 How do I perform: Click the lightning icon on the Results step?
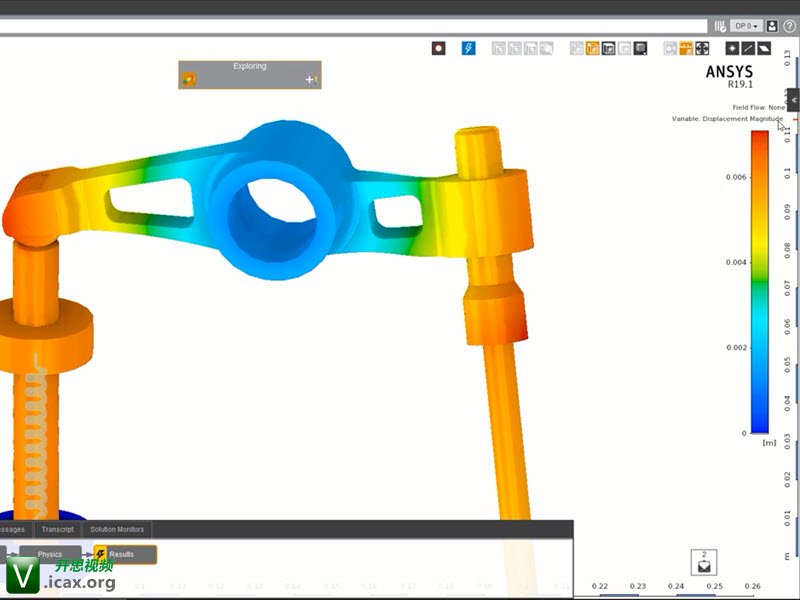(101, 554)
